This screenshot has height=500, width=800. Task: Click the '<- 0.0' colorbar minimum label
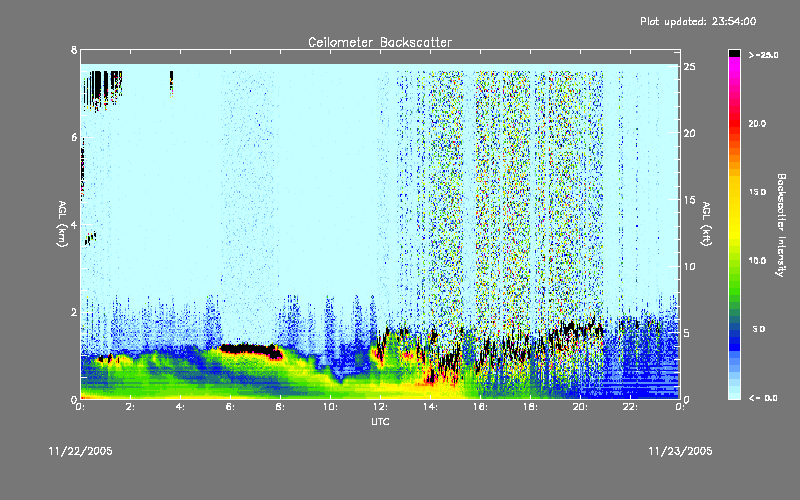[763, 397]
